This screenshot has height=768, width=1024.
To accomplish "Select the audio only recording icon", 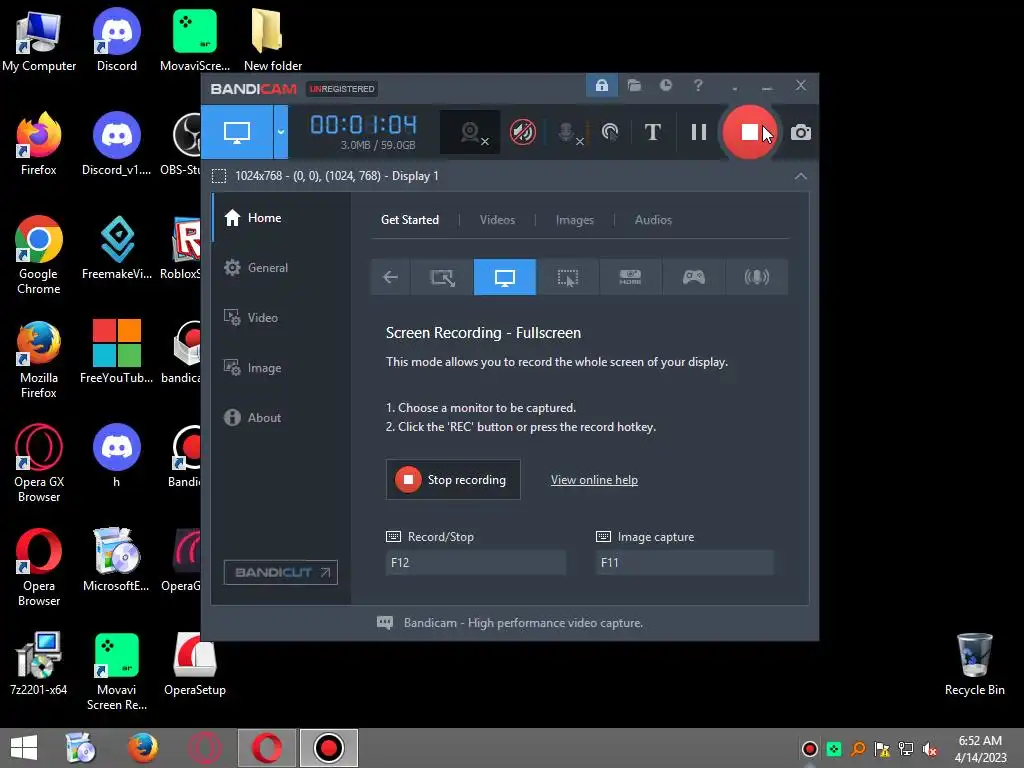I will click(x=756, y=277).
